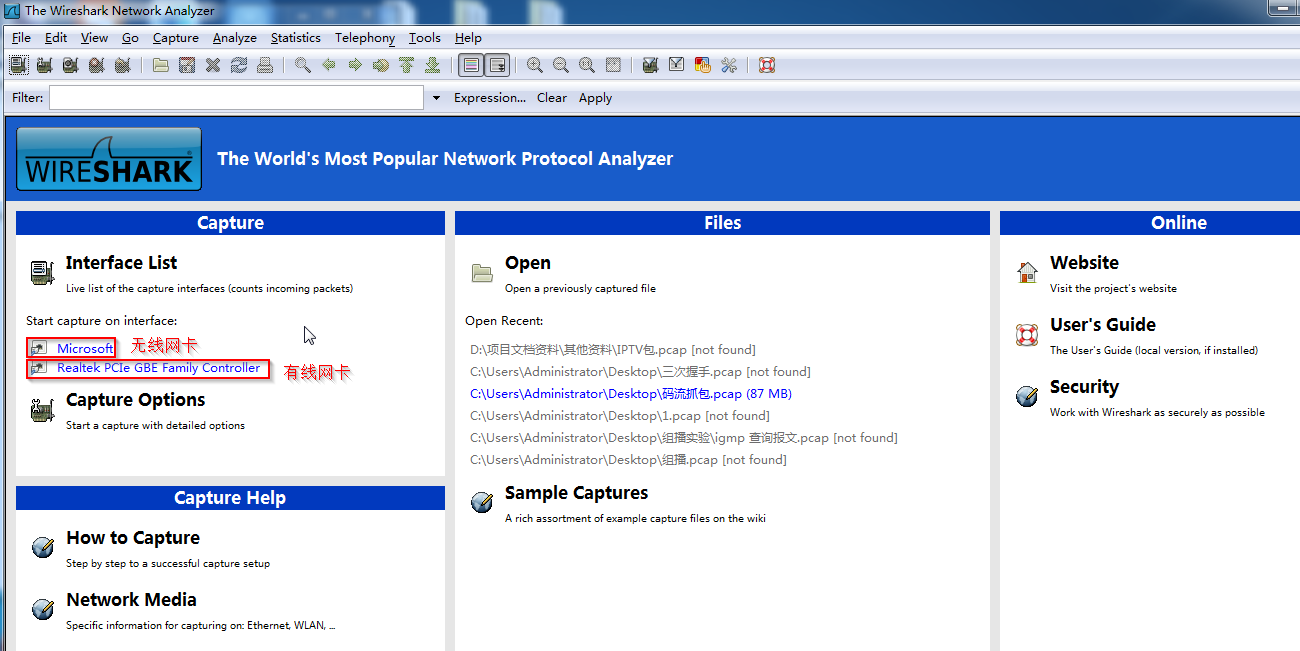Start capture on Realtek PCIe GBE interface
The height and width of the screenshot is (651, 1300).
coord(158,368)
